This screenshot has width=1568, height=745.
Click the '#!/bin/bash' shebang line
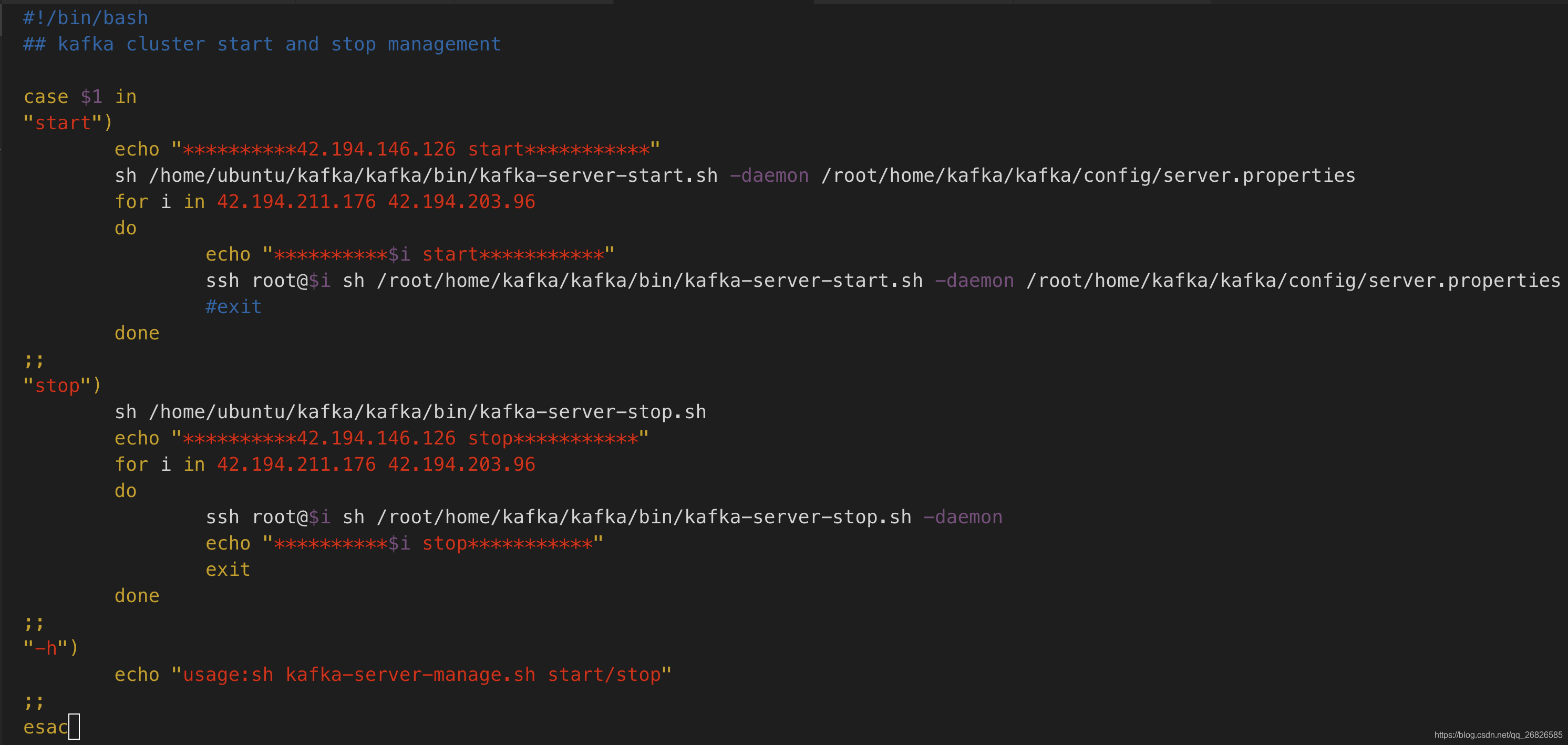[85, 18]
